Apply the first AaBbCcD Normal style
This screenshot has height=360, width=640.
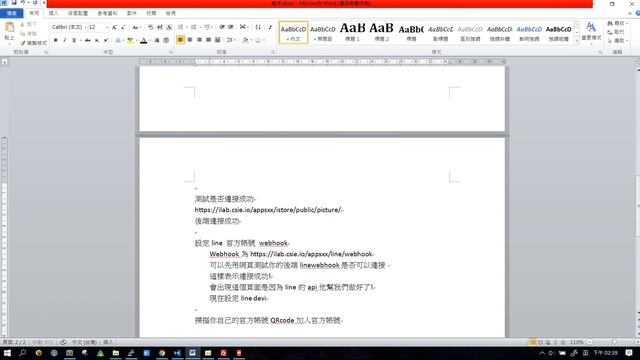[x=293, y=33]
